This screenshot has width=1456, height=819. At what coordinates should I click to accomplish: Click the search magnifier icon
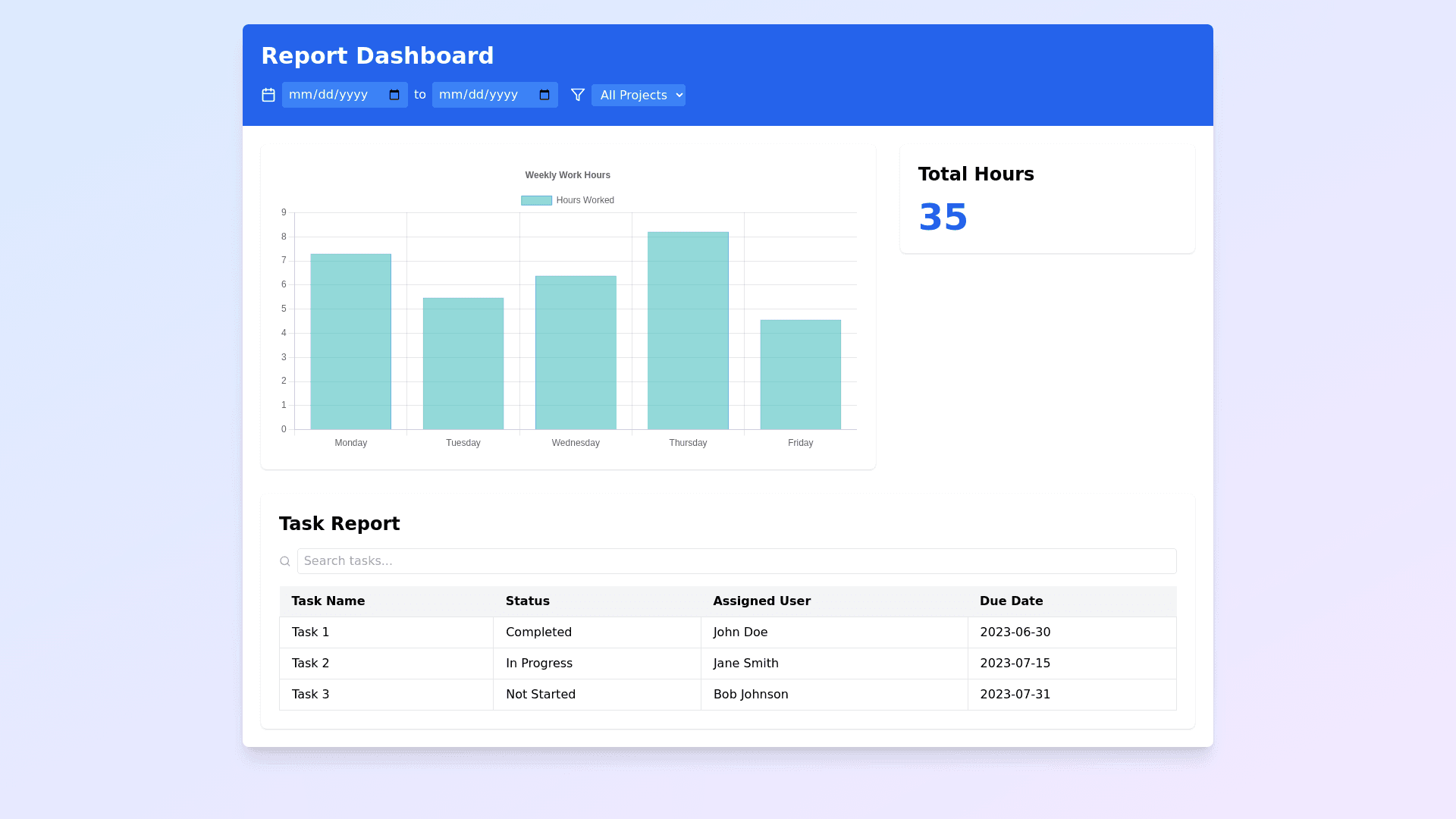pyautogui.click(x=285, y=561)
